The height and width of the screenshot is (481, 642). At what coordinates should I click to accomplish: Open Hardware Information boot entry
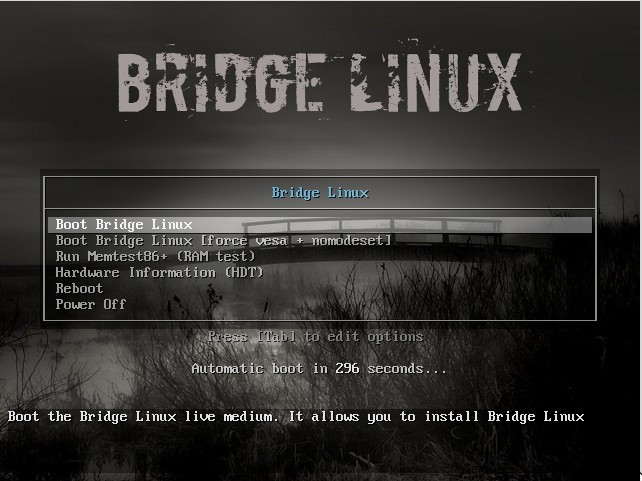click(x=159, y=273)
